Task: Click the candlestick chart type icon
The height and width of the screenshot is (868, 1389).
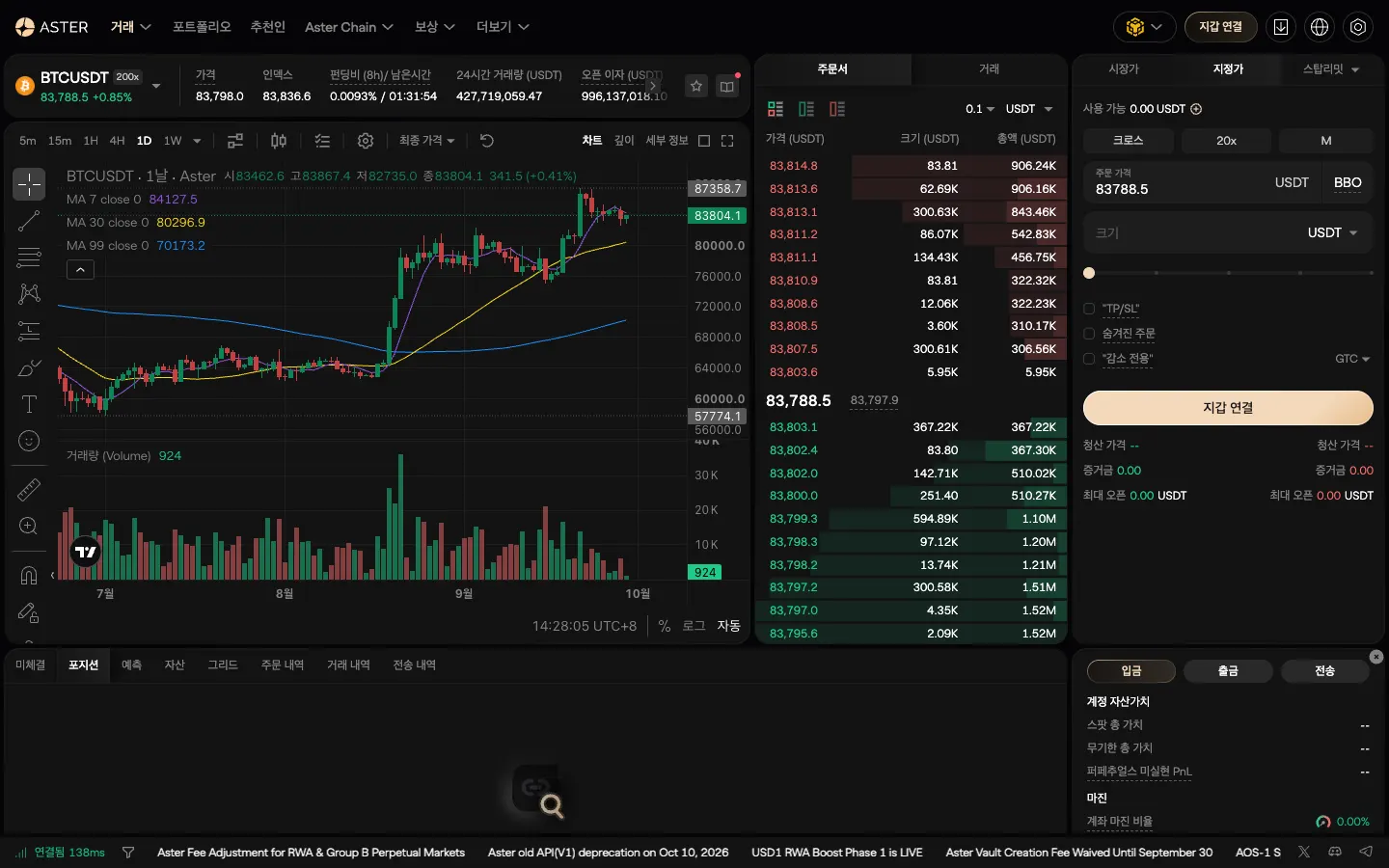Action: pyautogui.click(x=279, y=141)
